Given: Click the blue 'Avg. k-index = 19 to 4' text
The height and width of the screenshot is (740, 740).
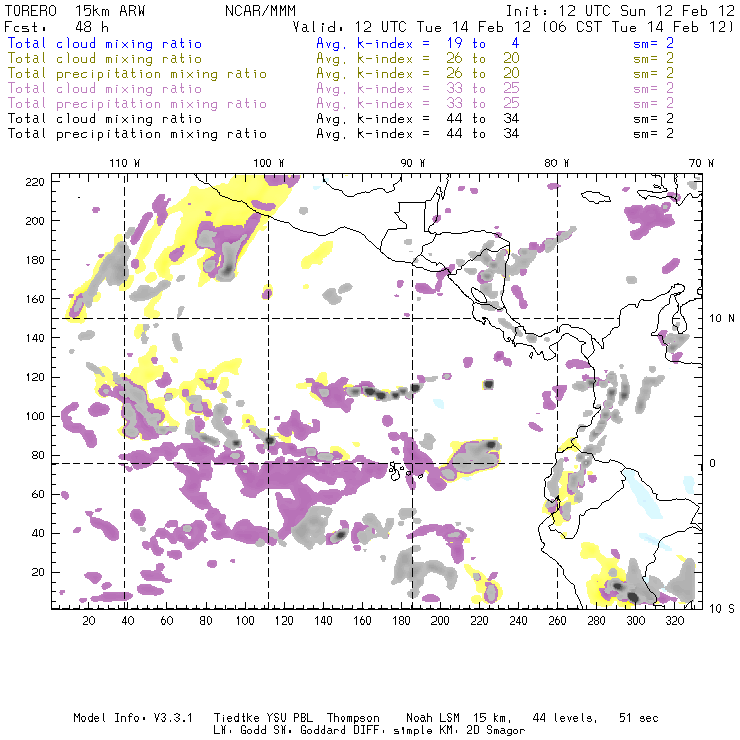Looking at the screenshot, I should 418,43.
